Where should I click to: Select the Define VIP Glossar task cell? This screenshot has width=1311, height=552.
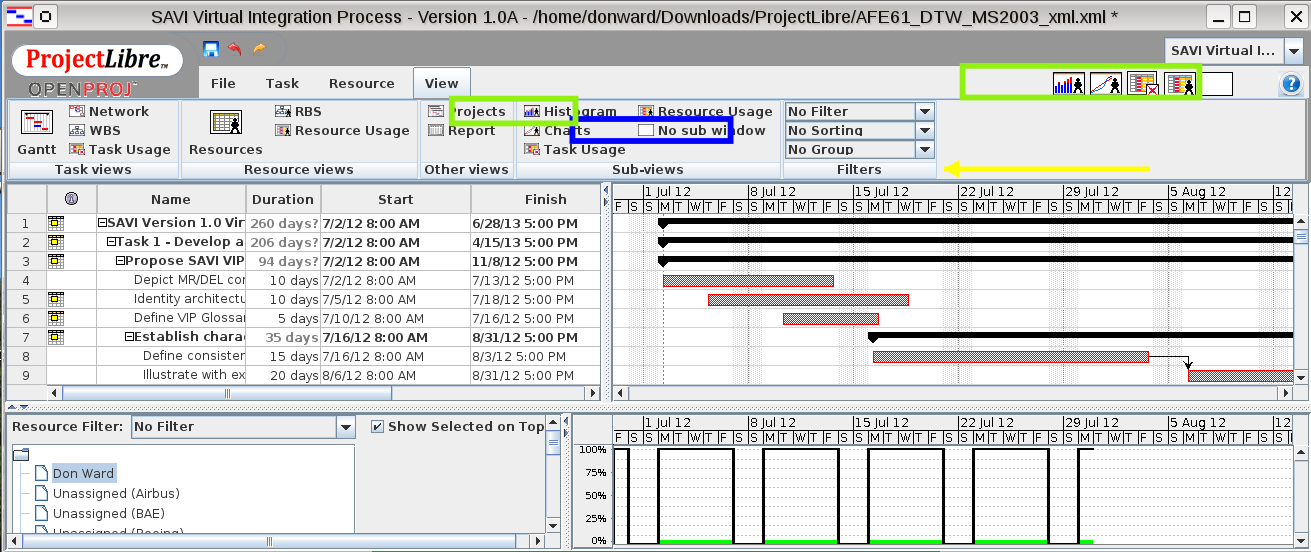171,318
